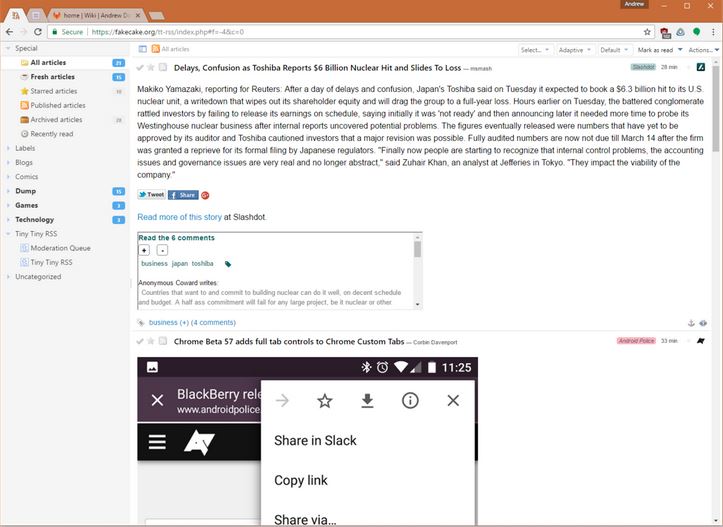
Task: Click eye icon under Toshiba article
Action: (x=703, y=323)
